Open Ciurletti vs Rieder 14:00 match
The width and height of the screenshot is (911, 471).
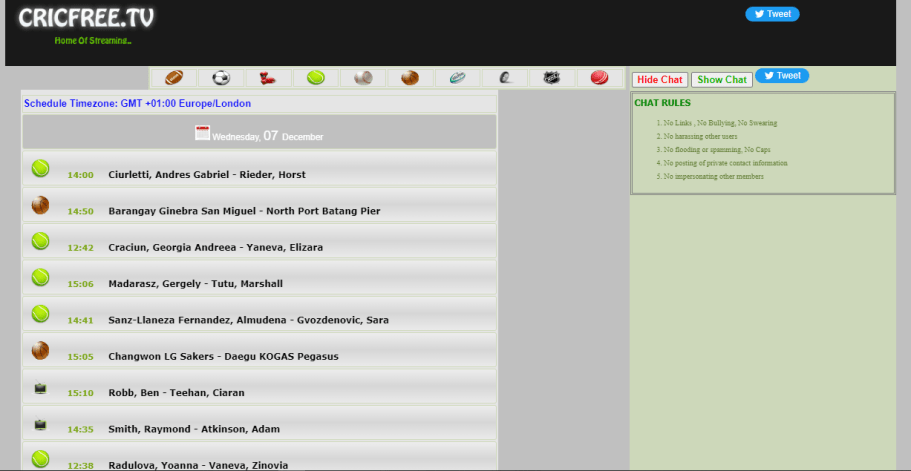click(x=206, y=175)
